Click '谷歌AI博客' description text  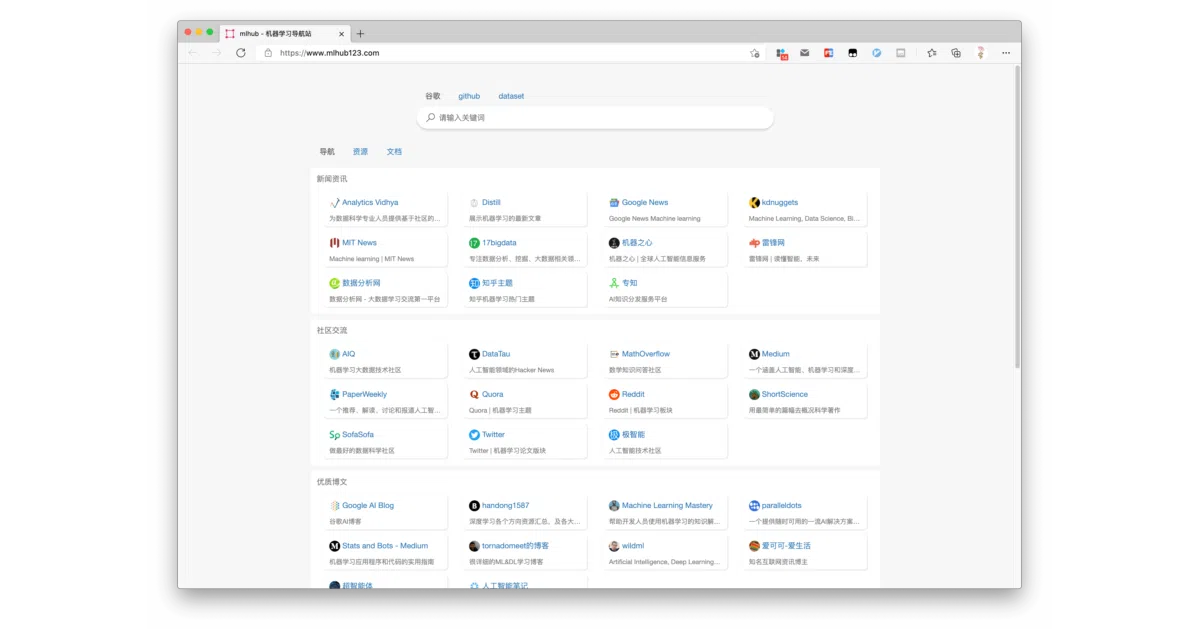coord(346,522)
